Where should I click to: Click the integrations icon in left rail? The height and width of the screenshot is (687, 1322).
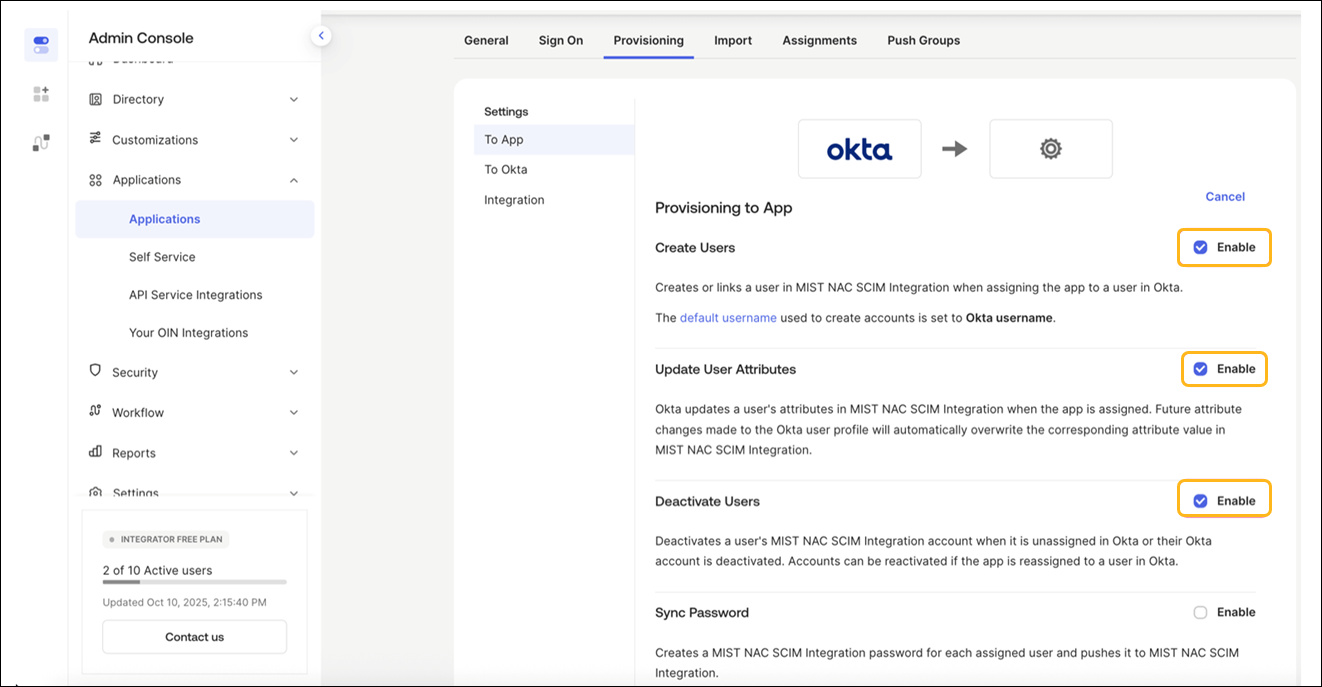pyautogui.click(x=41, y=143)
